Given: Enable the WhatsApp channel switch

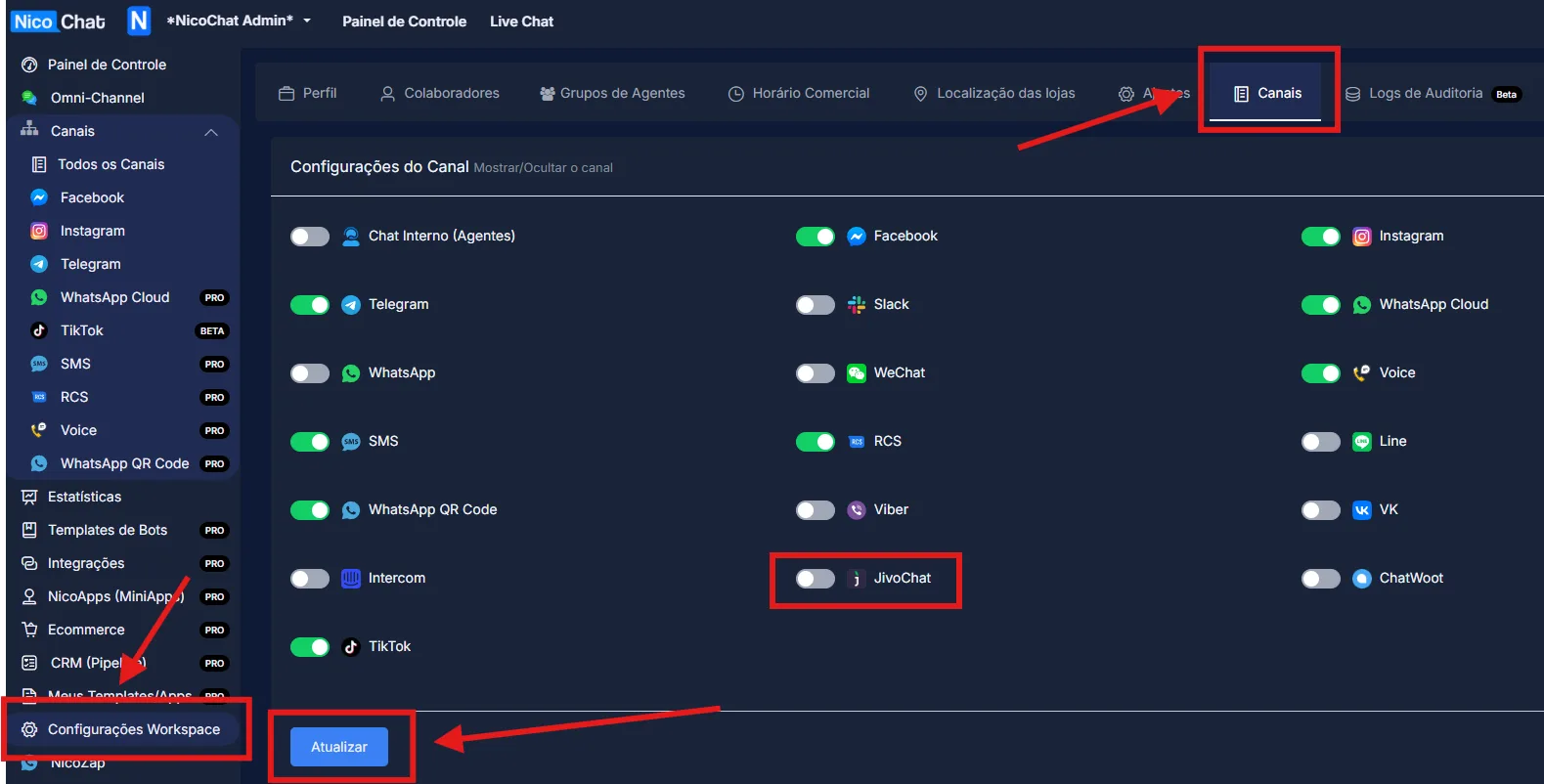Looking at the screenshot, I should click(x=310, y=373).
